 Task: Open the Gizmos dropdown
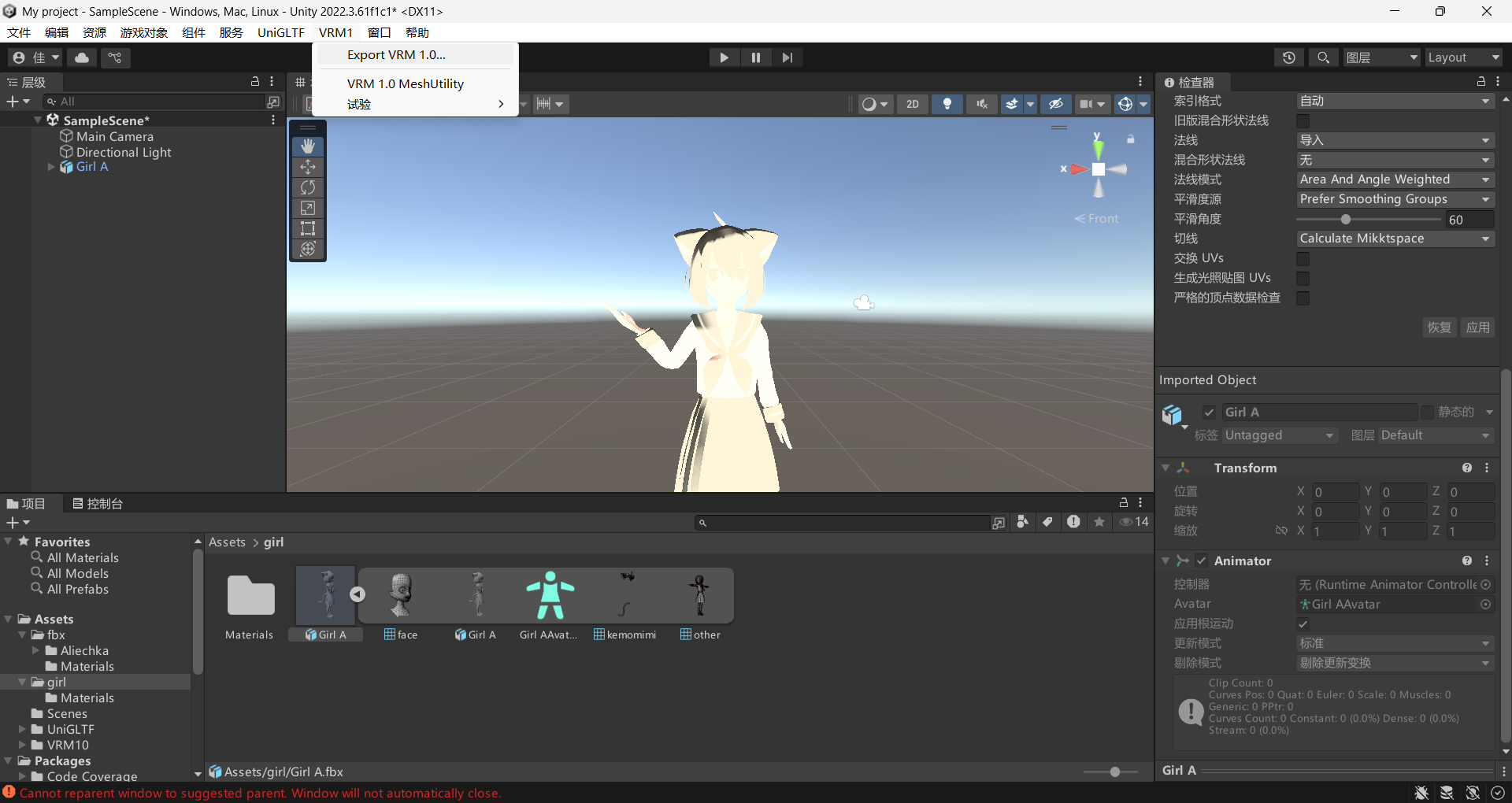(x=1143, y=104)
